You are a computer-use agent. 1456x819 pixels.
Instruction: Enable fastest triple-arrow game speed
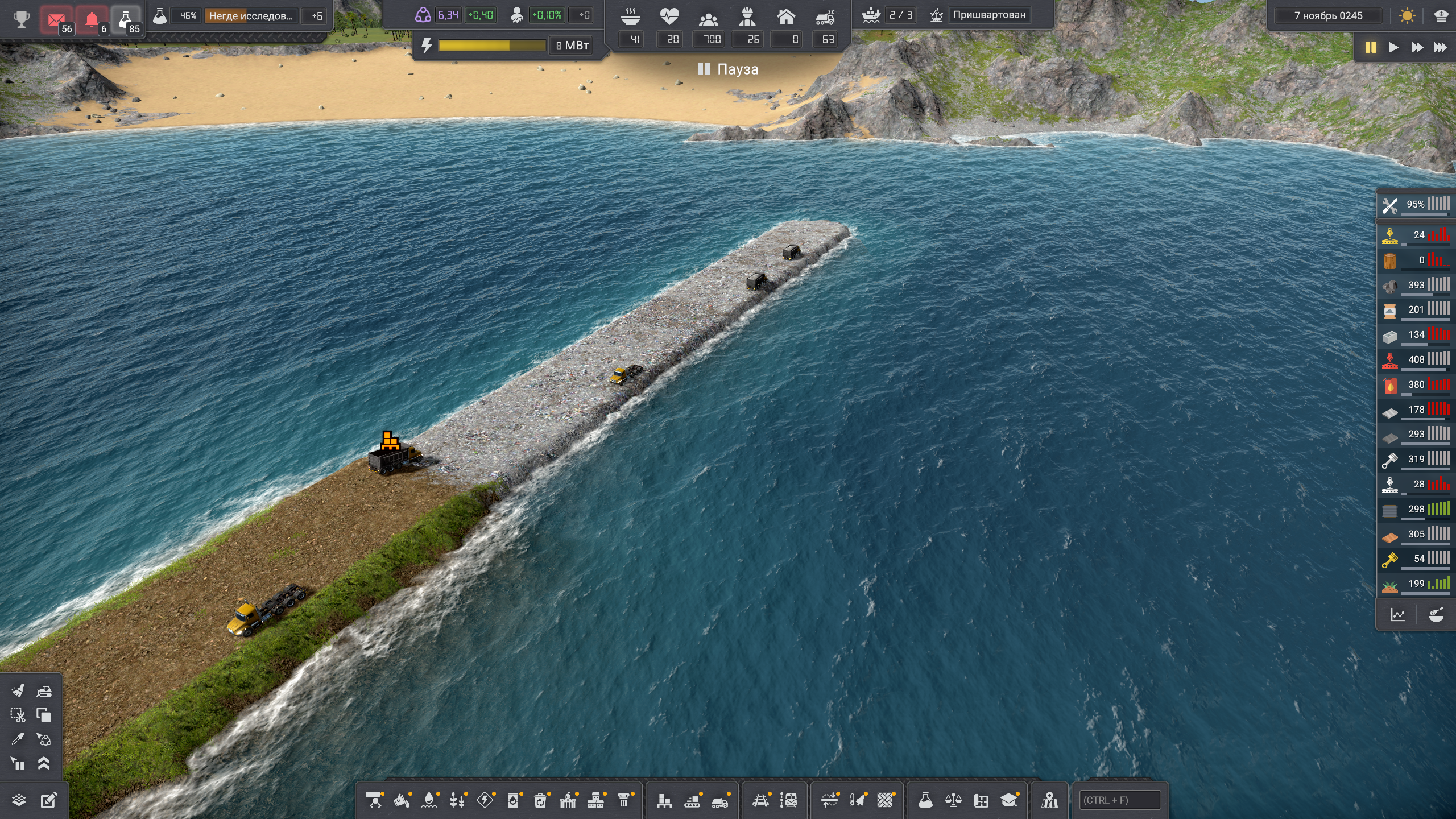pyautogui.click(x=1440, y=47)
